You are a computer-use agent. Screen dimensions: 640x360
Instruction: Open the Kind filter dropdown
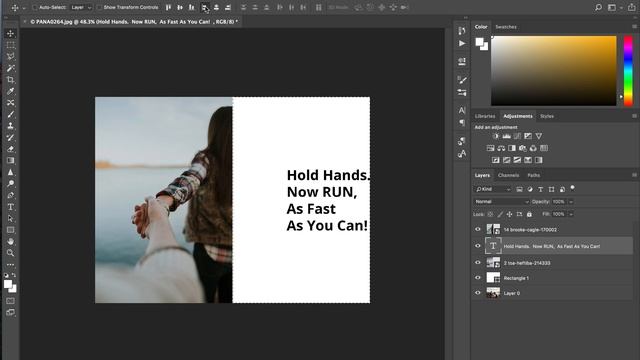[x=493, y=189]
